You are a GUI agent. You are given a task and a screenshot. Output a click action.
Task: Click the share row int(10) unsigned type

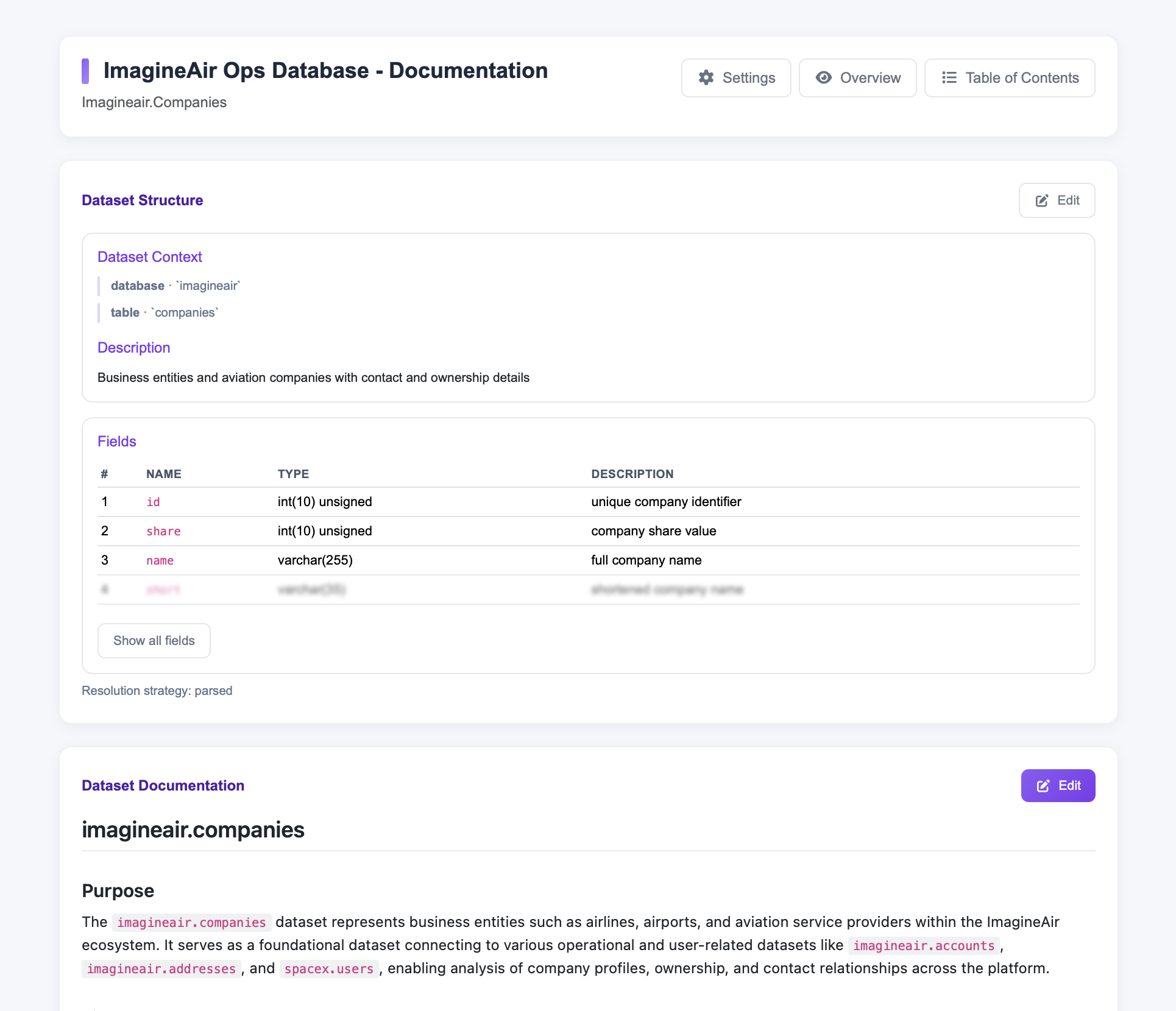[325, 531]
